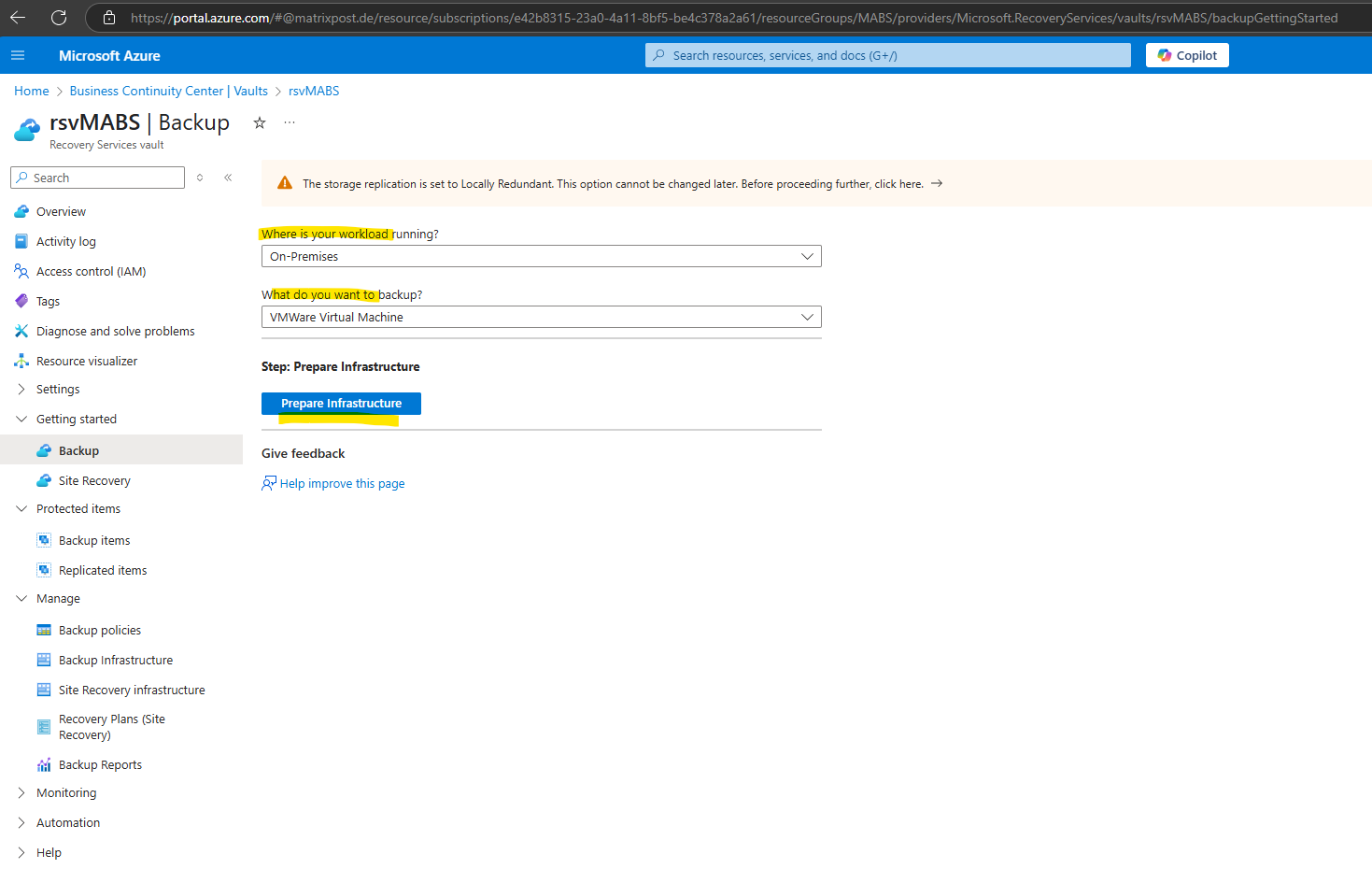1372x883 pixels.
Task: Click the feedback person icon
Action: tap(269, 483)
